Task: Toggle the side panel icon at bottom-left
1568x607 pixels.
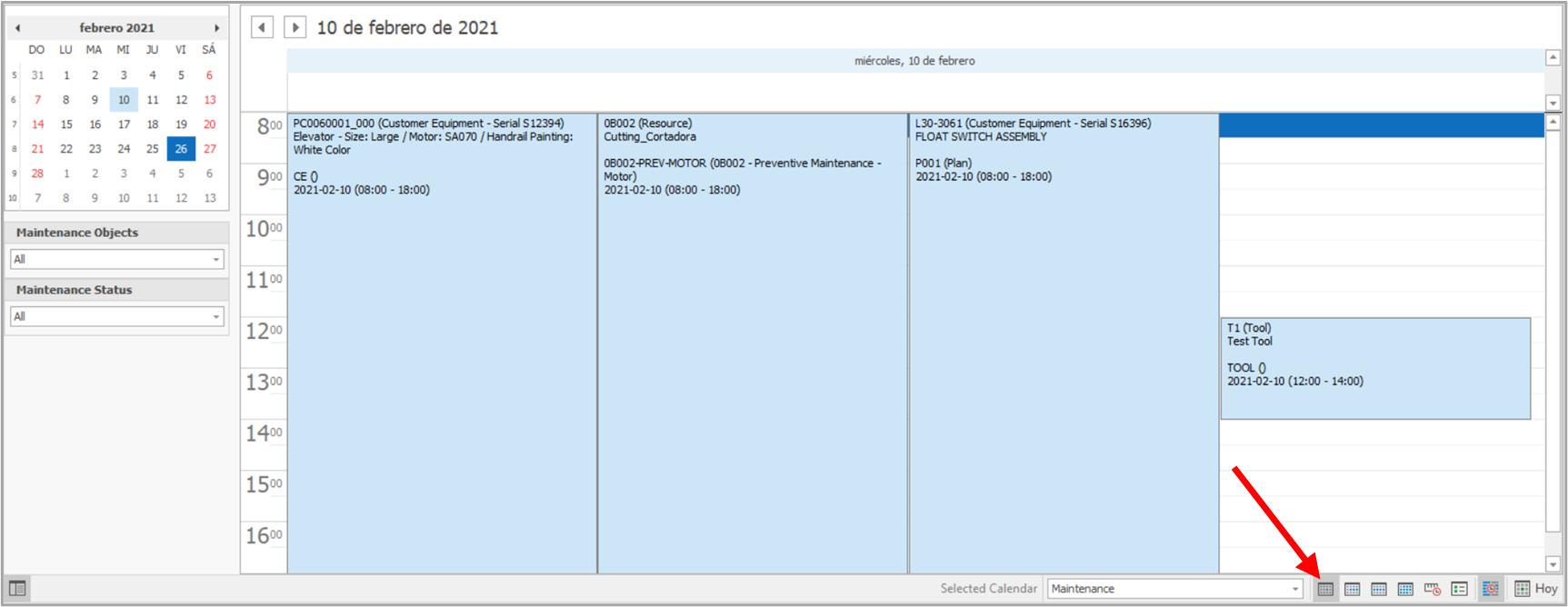Action: (17, 589)
